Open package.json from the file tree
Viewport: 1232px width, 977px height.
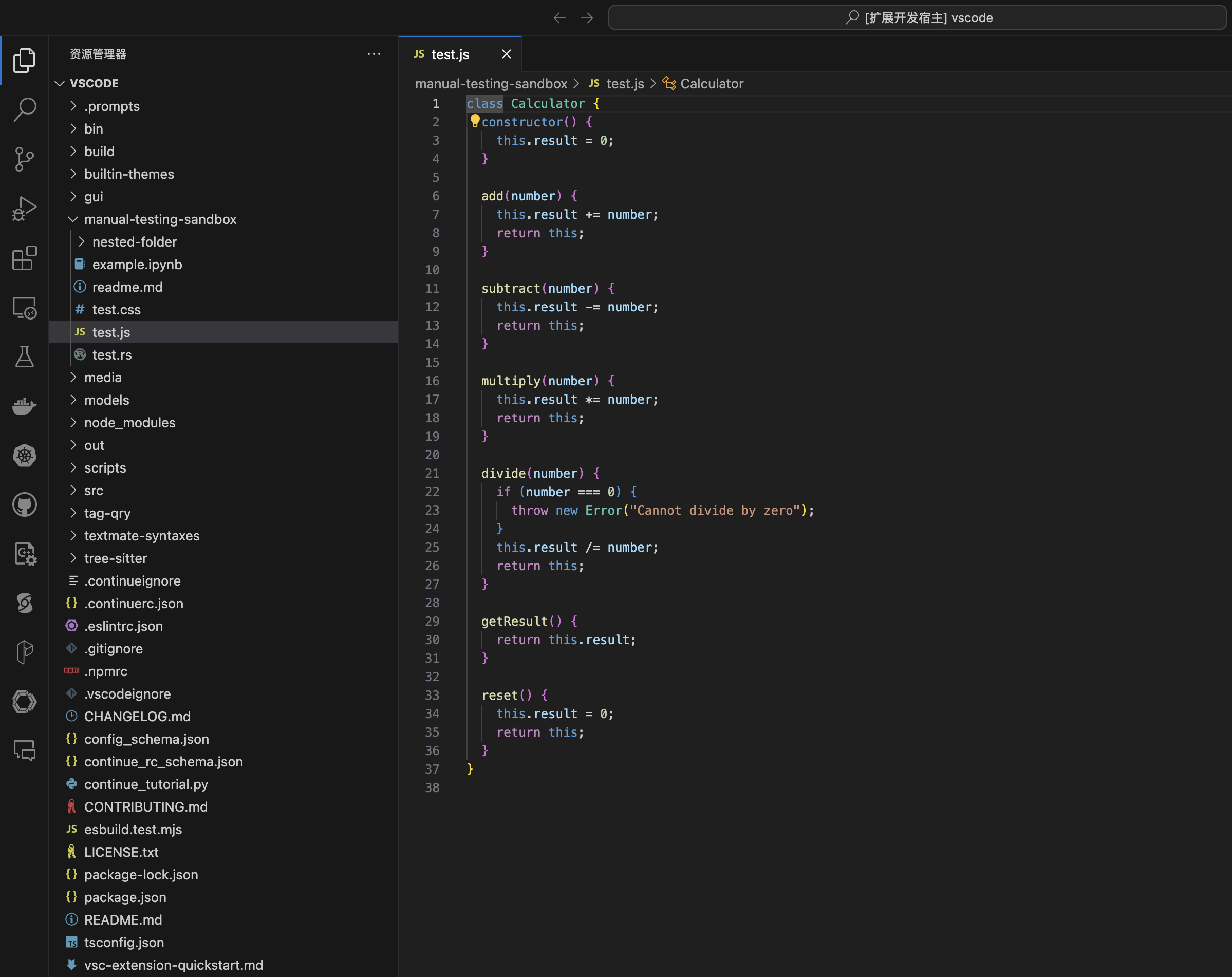tap(125, 897)
